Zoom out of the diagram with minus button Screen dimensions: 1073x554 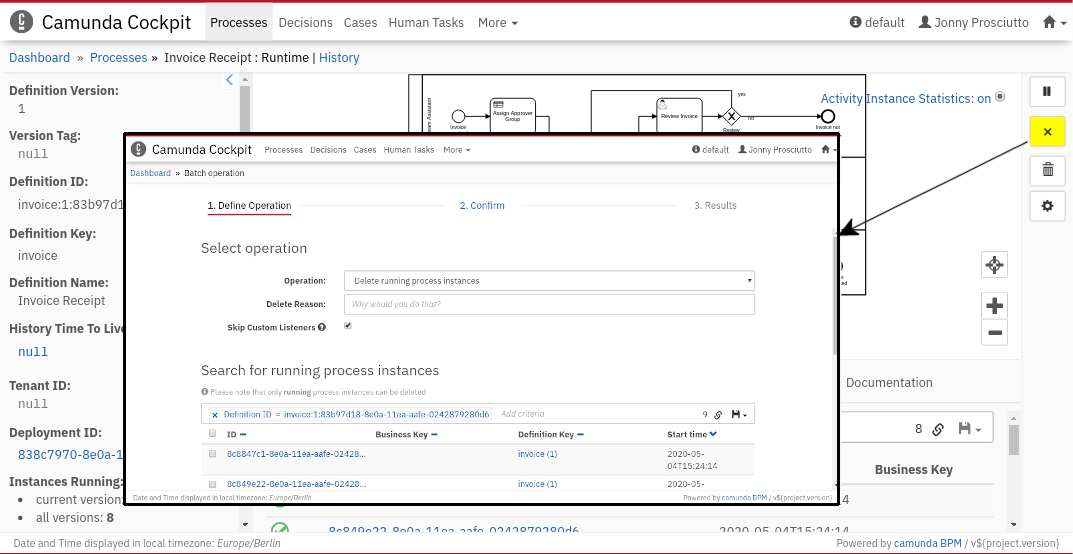coord(994,333)
